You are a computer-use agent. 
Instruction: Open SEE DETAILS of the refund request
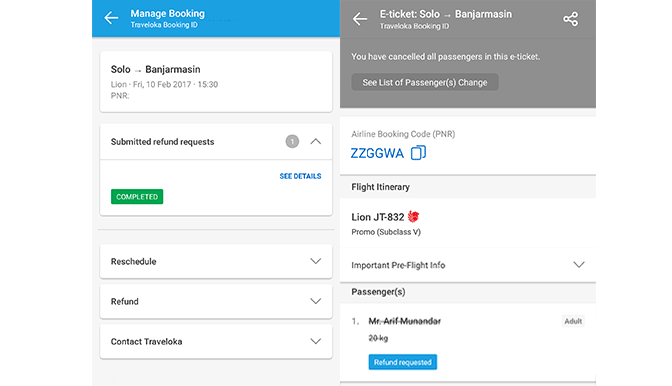(300, 176)
